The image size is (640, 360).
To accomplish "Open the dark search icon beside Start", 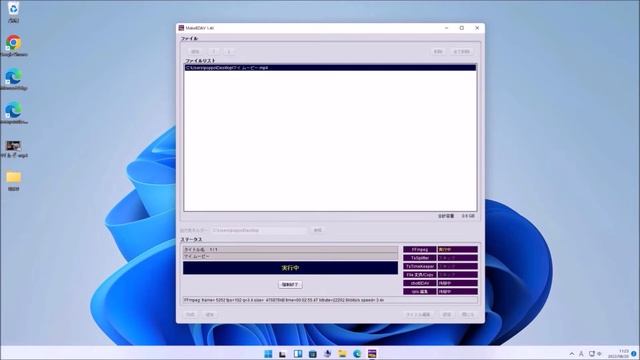I will pos(282,354).
